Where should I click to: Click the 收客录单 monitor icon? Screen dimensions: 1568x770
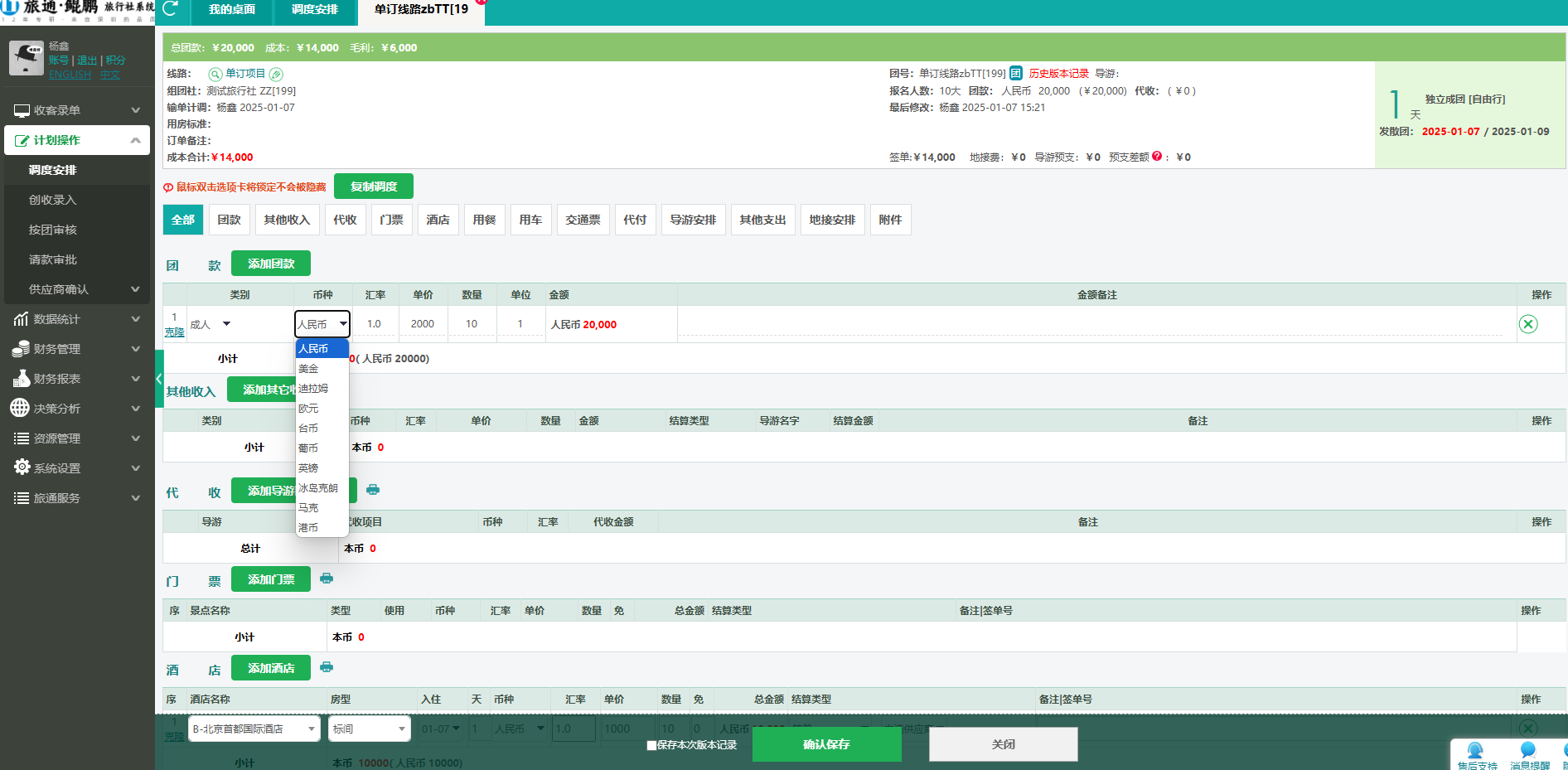[22, 110]
